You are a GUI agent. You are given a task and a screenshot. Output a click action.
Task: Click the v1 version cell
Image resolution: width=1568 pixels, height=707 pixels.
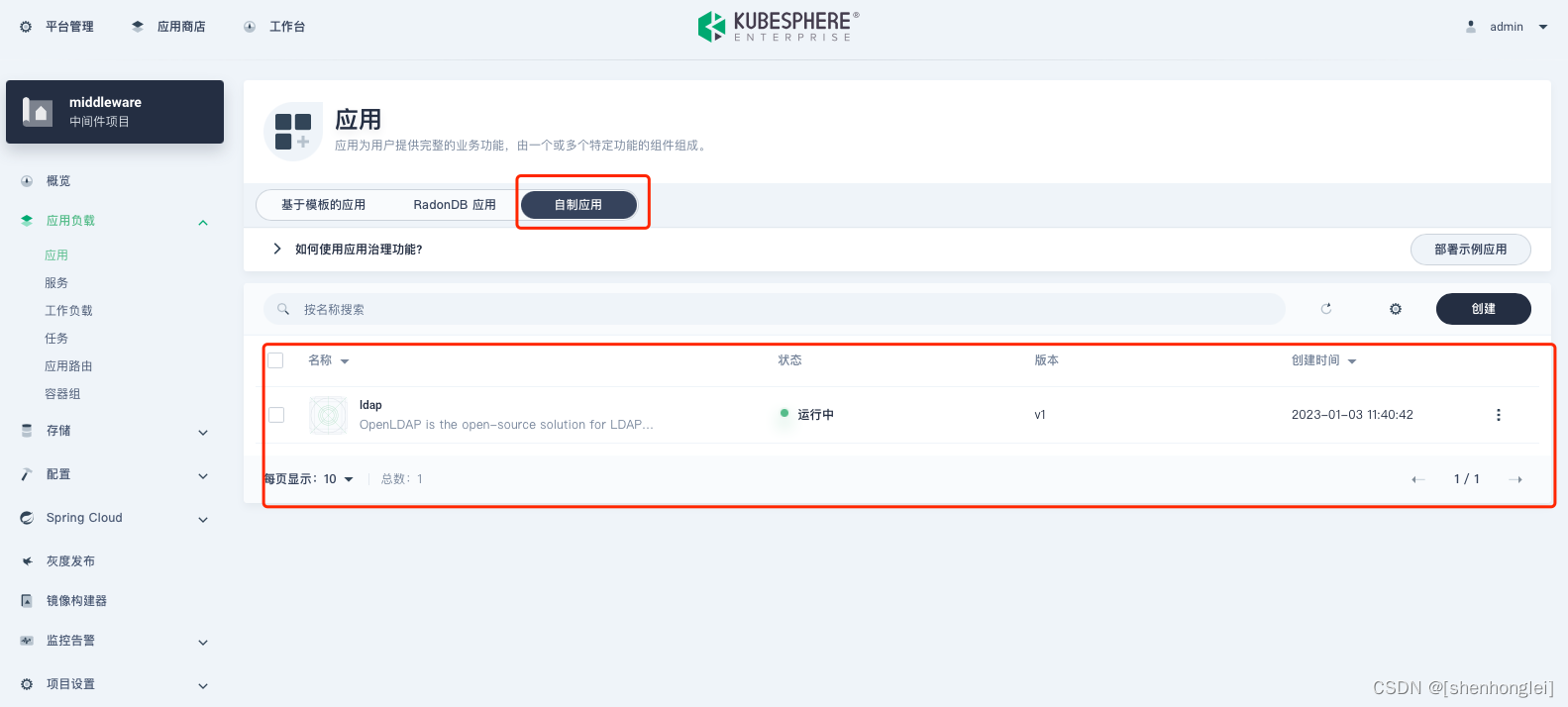point(1040,415)
